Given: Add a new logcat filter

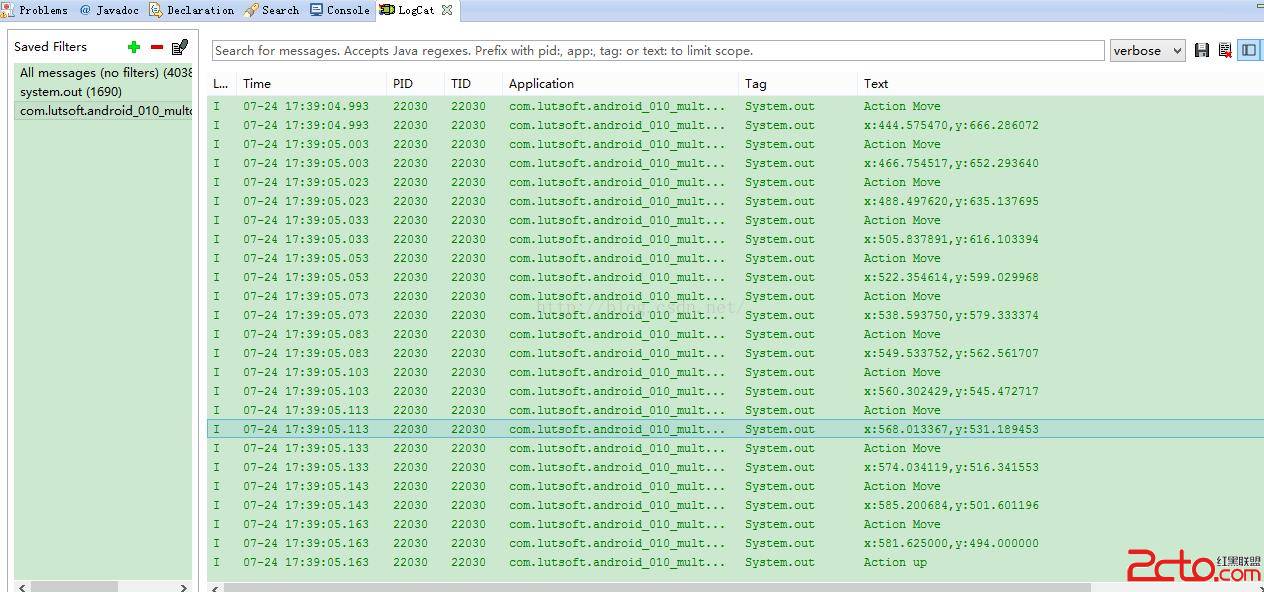Looking at the screenshot, I should pos(134,47).
